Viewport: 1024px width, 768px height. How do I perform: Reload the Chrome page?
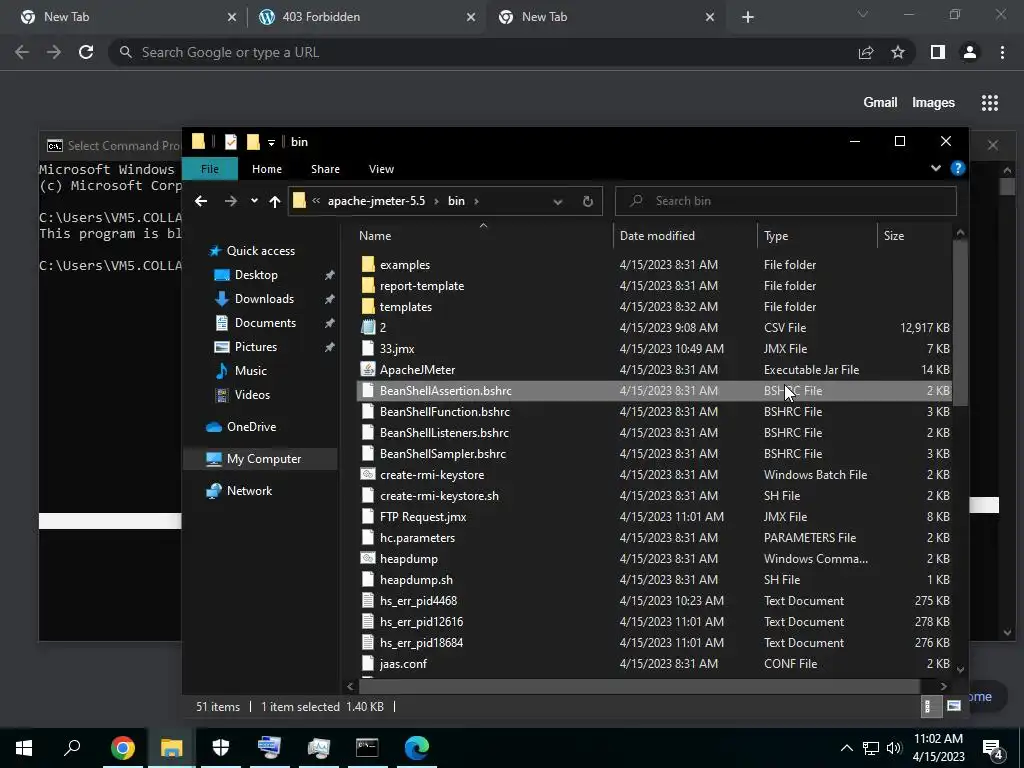click(86, 52)
